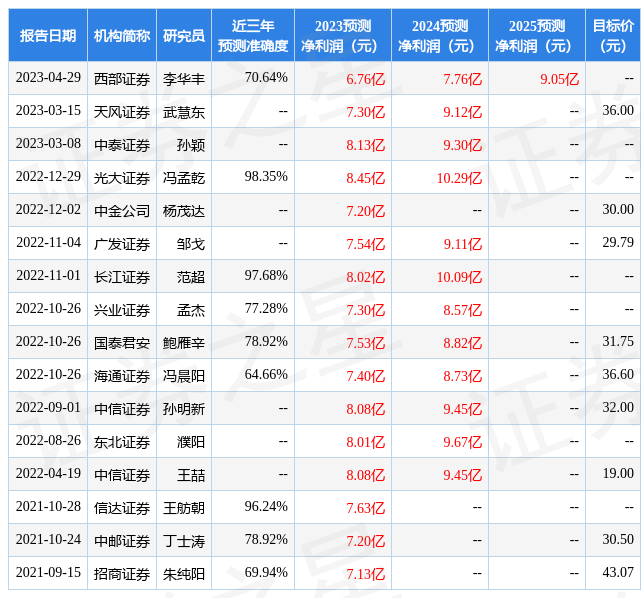
Task: Select analyst 杨茂达
Action: click(x=184, y=211)
